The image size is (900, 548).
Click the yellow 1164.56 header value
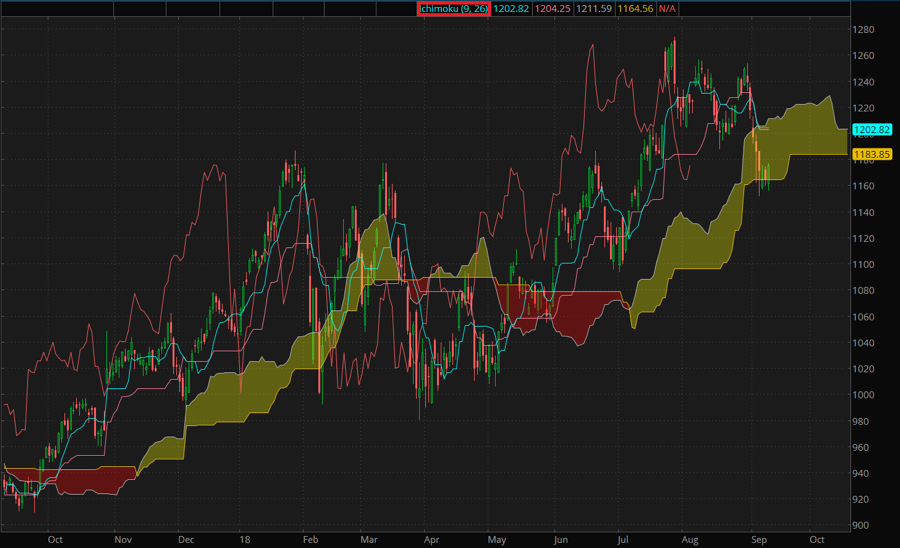633,8
